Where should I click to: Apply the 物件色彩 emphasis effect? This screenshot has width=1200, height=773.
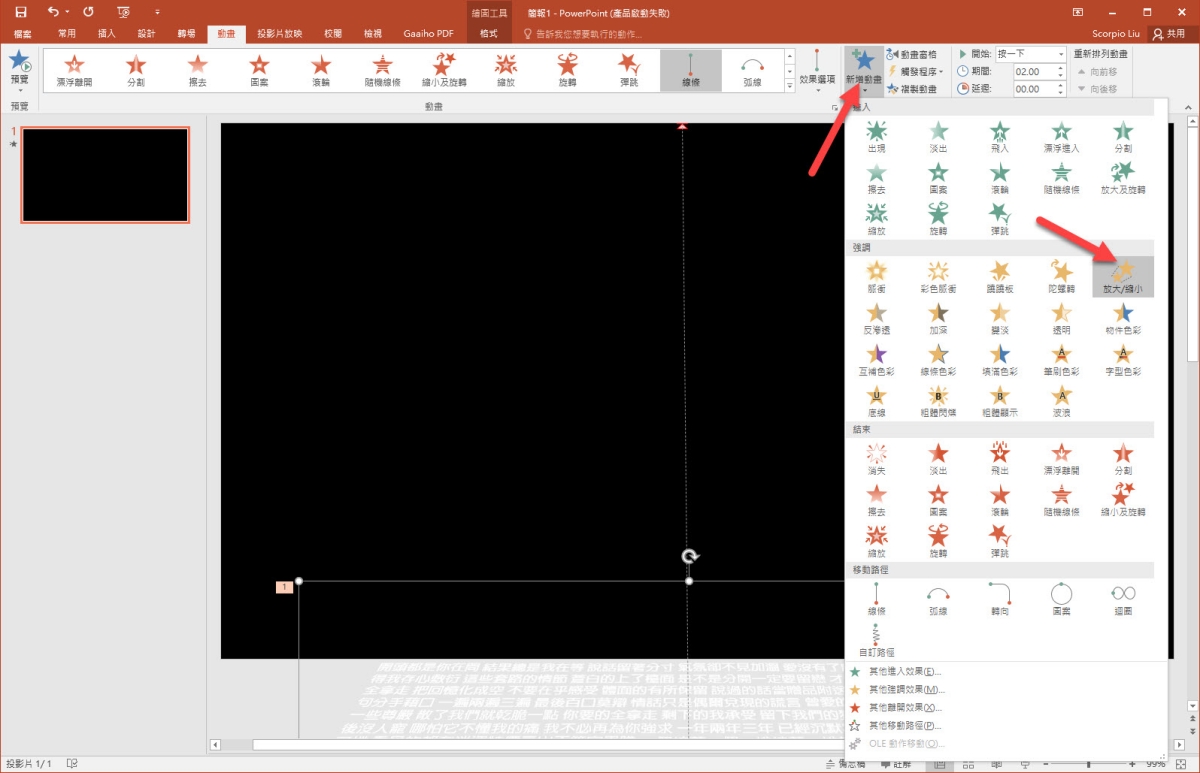1123,318
